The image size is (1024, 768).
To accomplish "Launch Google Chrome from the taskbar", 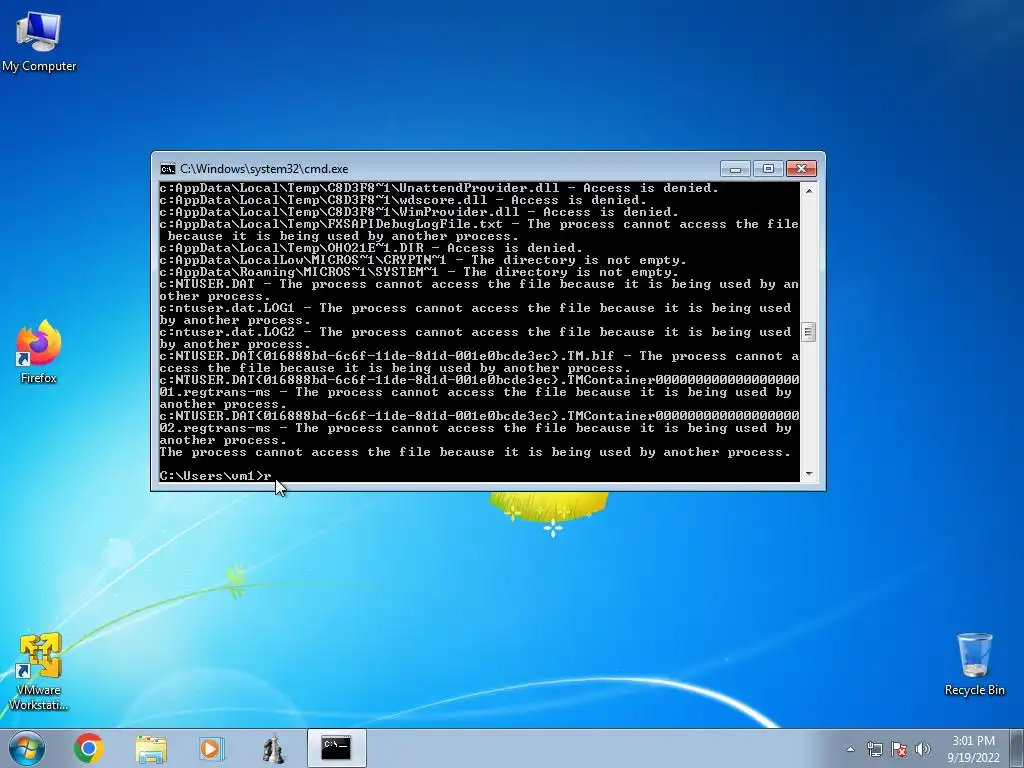I will click(x=89, y=748).
